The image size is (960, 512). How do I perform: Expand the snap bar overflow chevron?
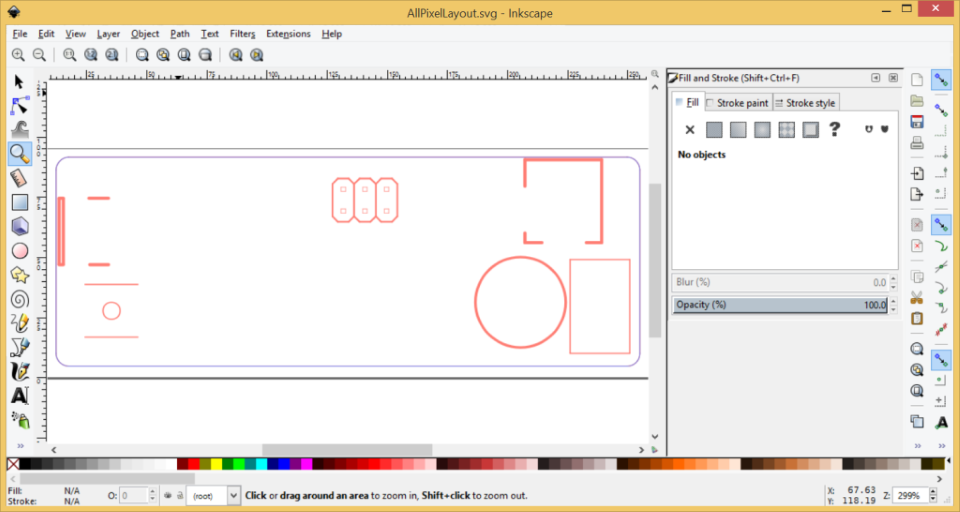click(942, 446)
